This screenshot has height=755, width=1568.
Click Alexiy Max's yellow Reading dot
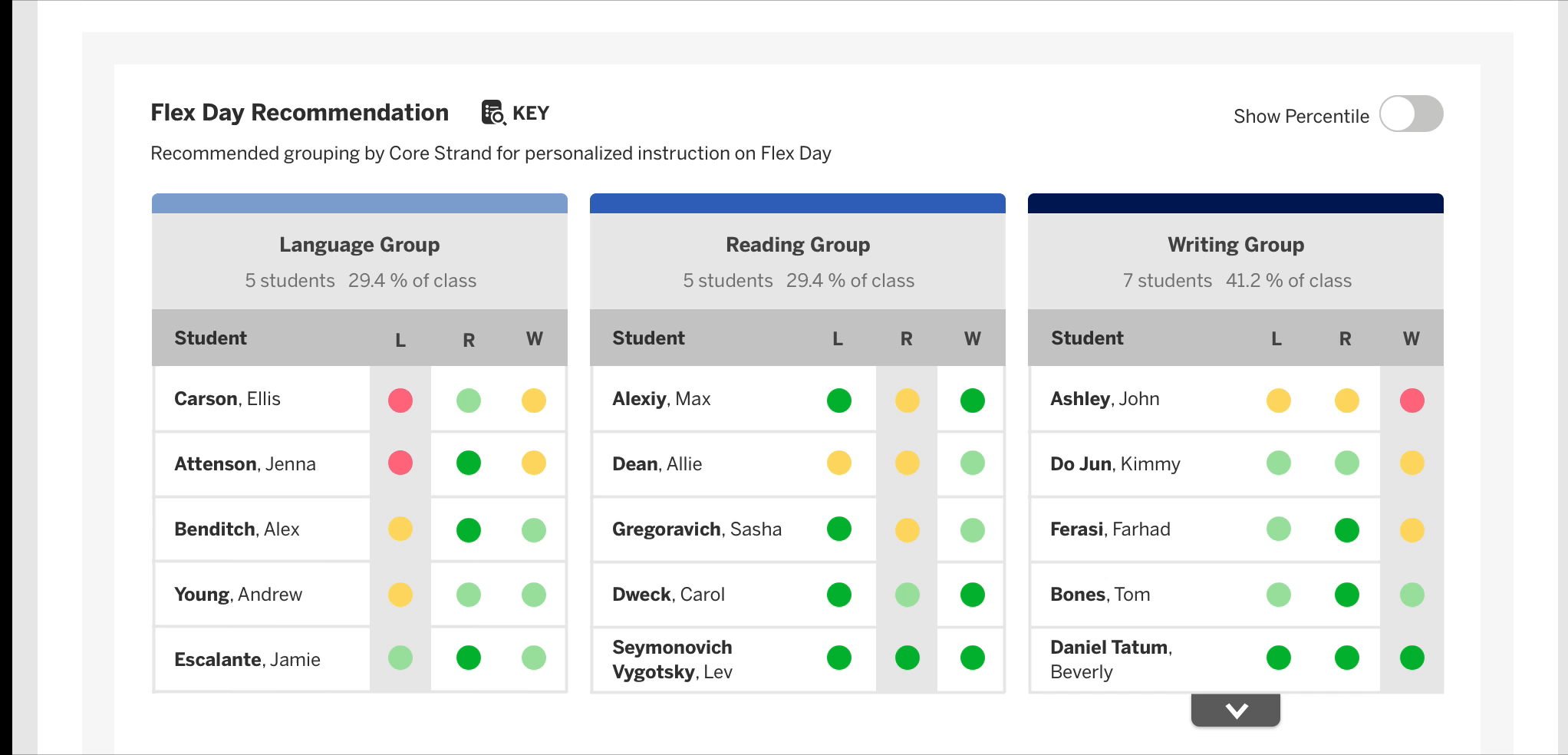[x=907, y=400]
